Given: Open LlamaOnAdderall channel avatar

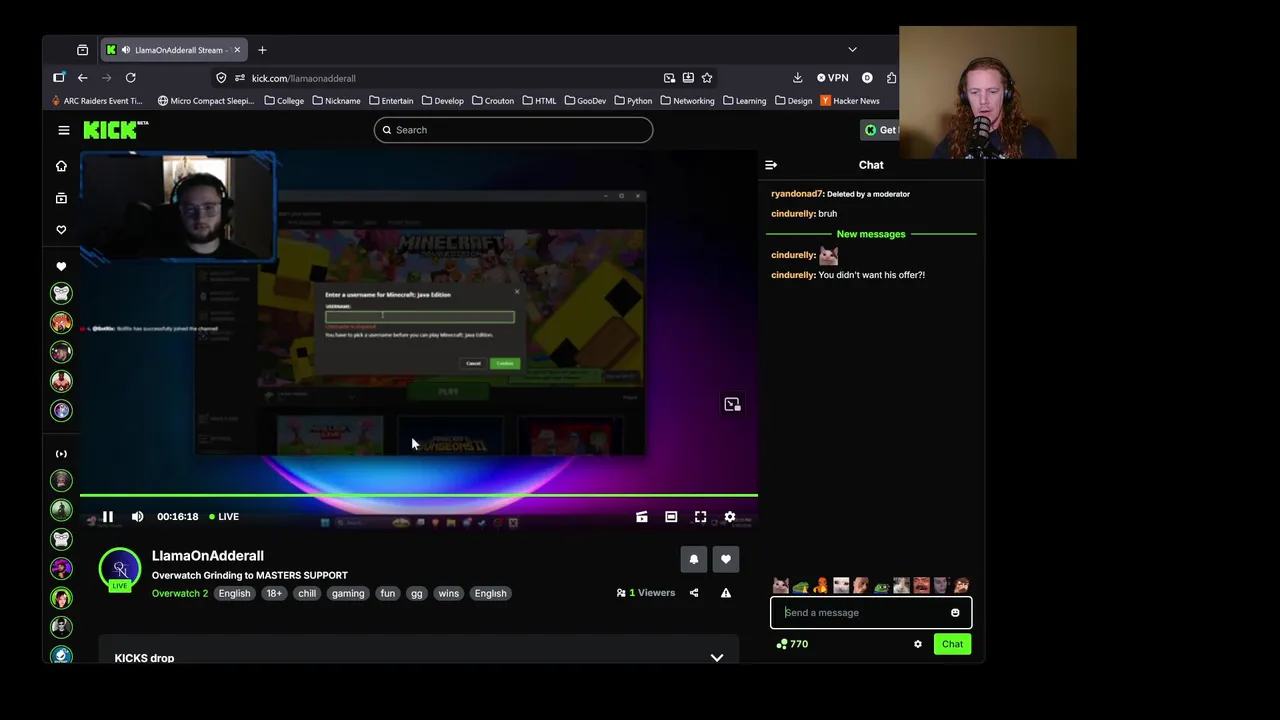Looking at the screenshot, I should coord(120,568).
